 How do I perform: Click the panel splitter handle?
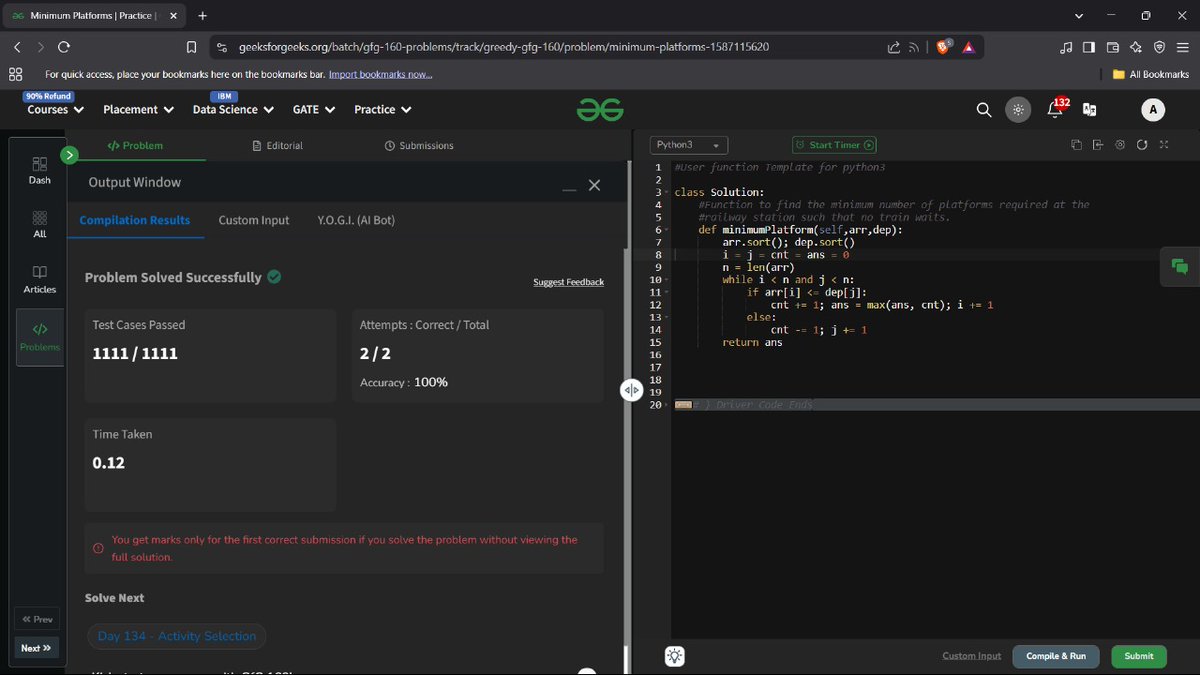point(630,390)
